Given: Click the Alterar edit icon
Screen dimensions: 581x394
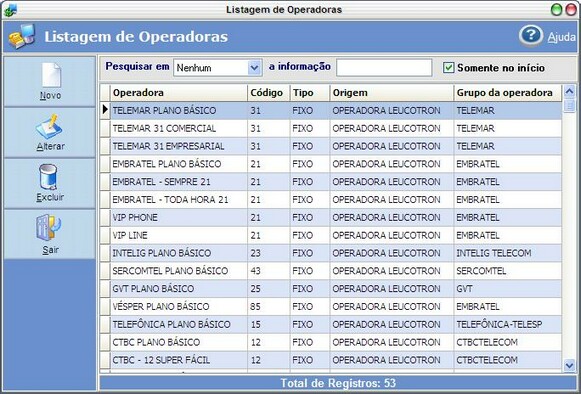Looking at the screenshot, I should click(50, 126).
